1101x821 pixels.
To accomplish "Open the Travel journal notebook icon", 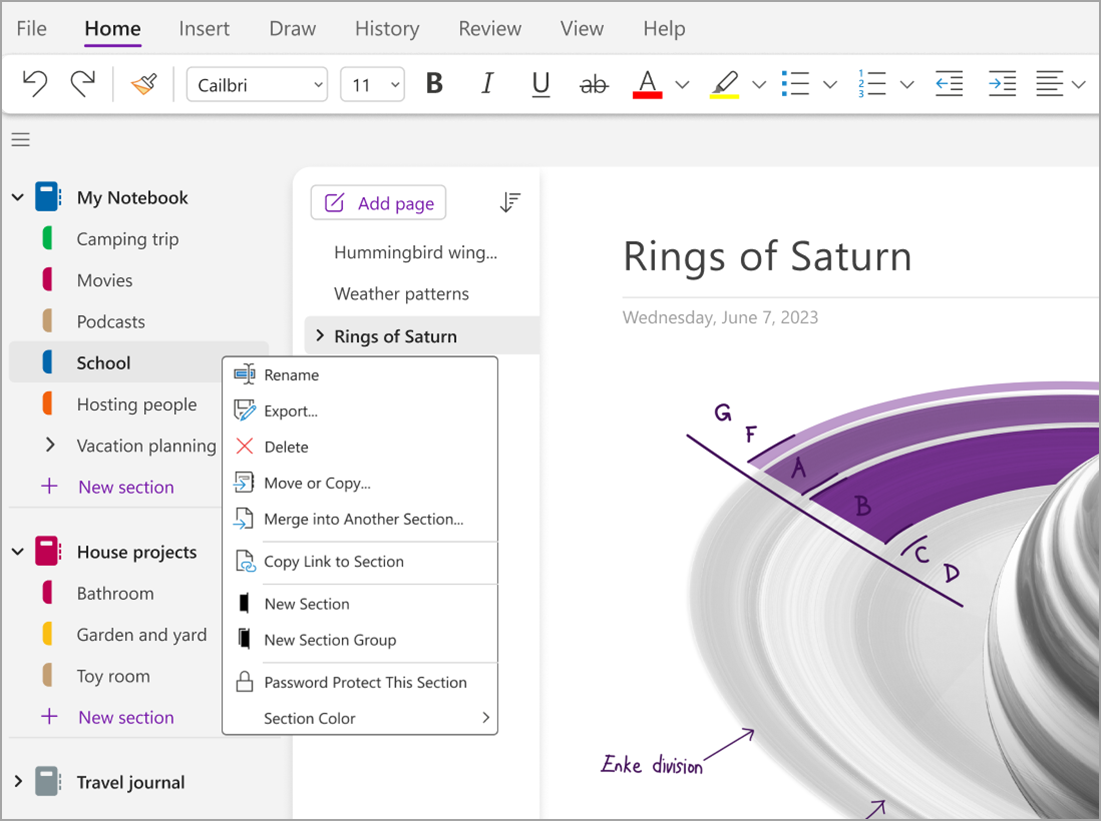I will click(48, 782).
